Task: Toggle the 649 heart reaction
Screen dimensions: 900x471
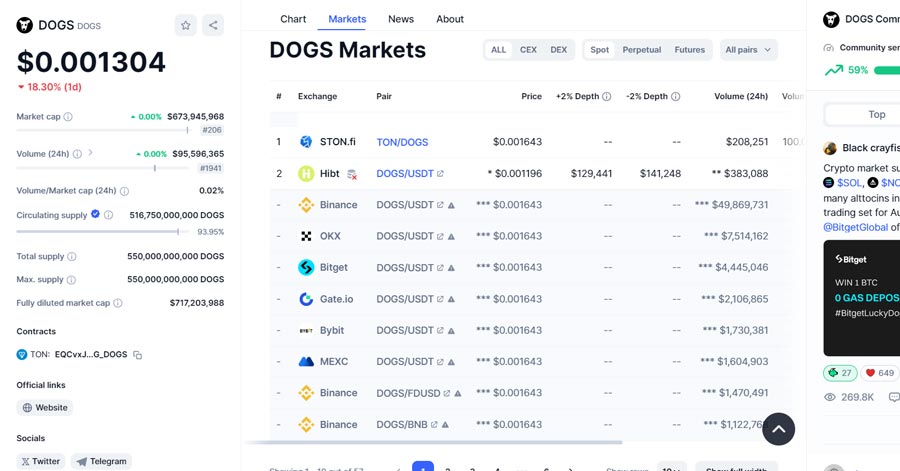Action: pos(880,373)
